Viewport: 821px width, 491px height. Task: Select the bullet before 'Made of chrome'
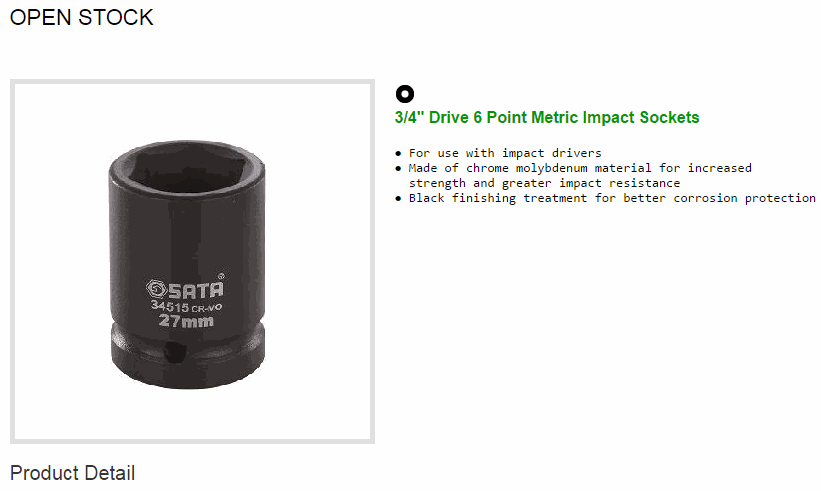398,169
